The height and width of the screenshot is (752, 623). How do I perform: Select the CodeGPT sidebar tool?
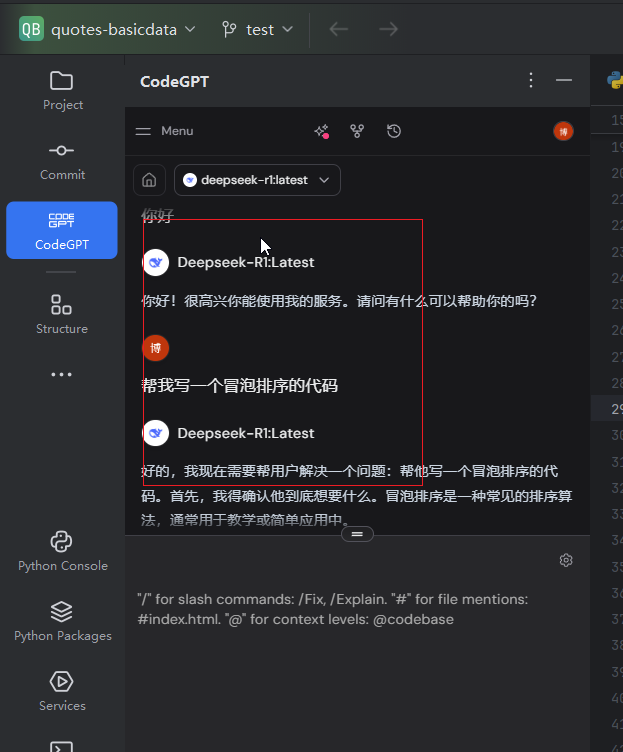click(x=62, y=230)
